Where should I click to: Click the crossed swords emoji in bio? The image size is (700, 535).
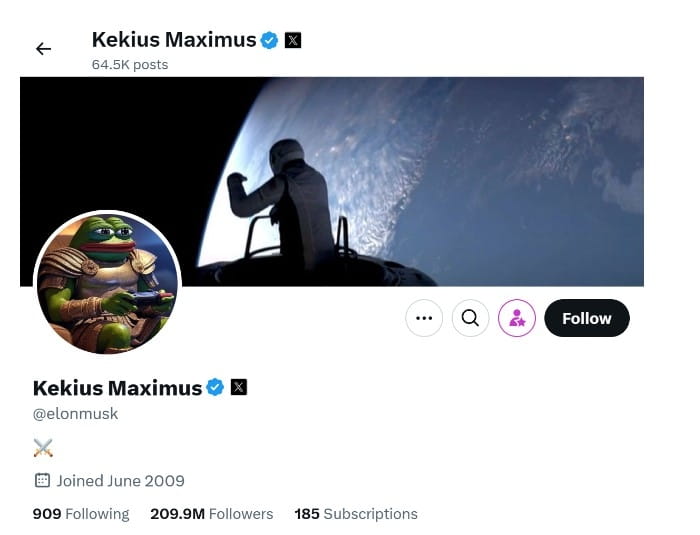[x=43, y=447]
